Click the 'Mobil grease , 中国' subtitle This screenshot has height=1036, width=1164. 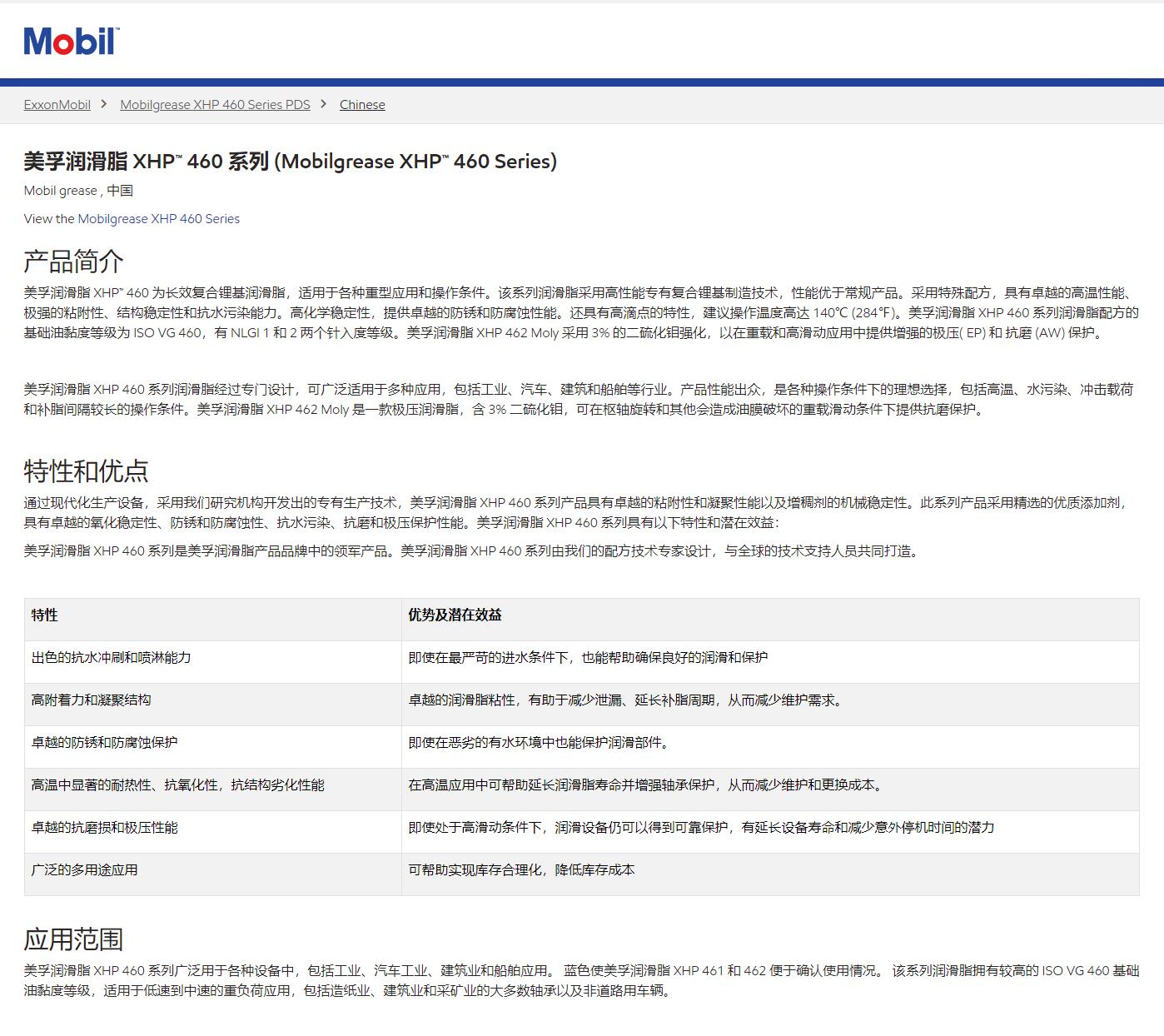point(78,191)
